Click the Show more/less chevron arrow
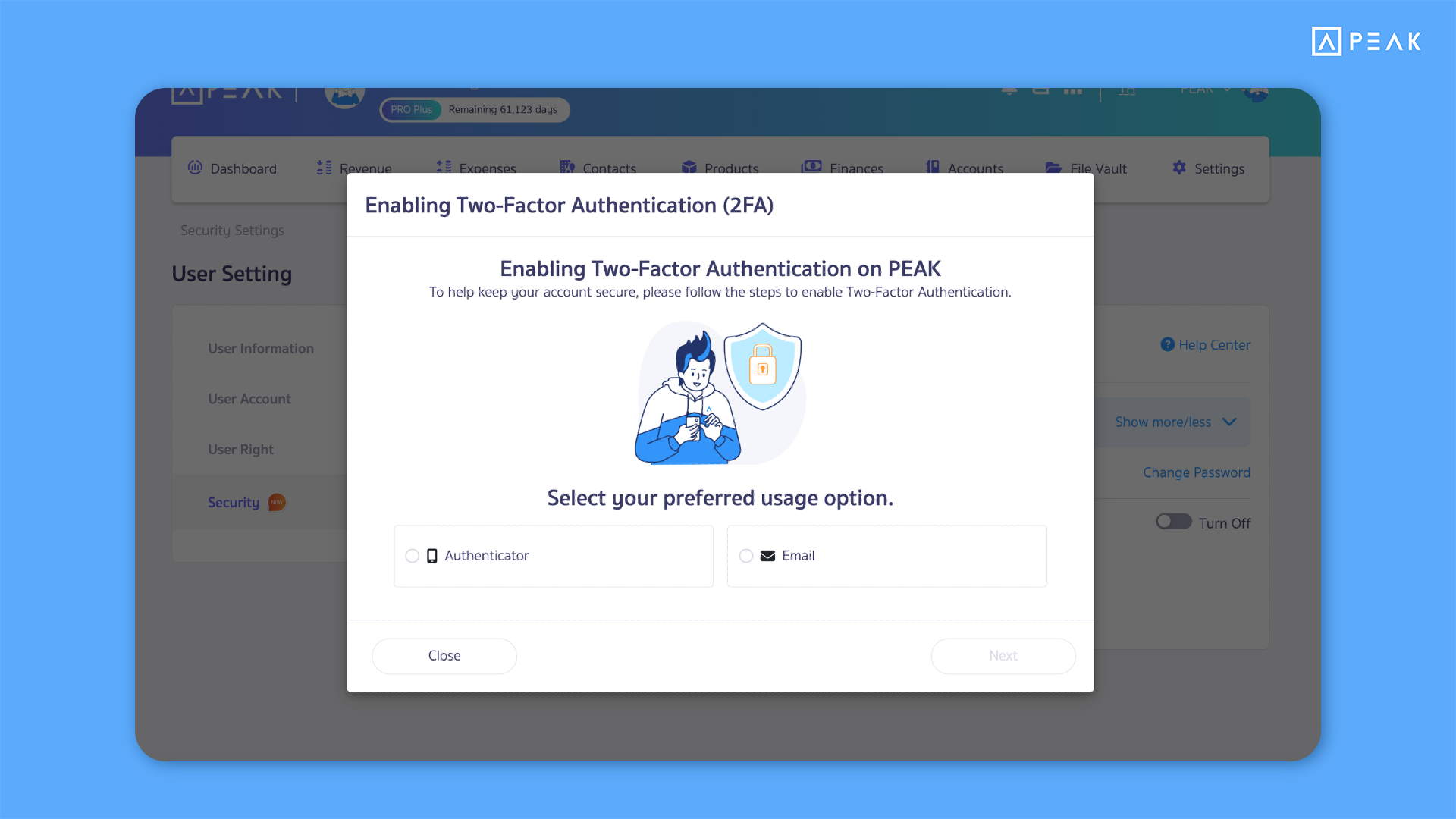The height and width of the screenshot is (819, 1456). click(1229, 422)
